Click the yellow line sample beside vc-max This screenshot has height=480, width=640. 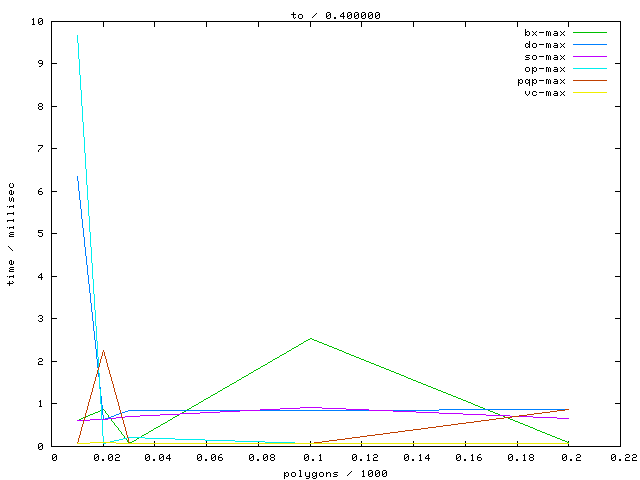click(590, 93)
